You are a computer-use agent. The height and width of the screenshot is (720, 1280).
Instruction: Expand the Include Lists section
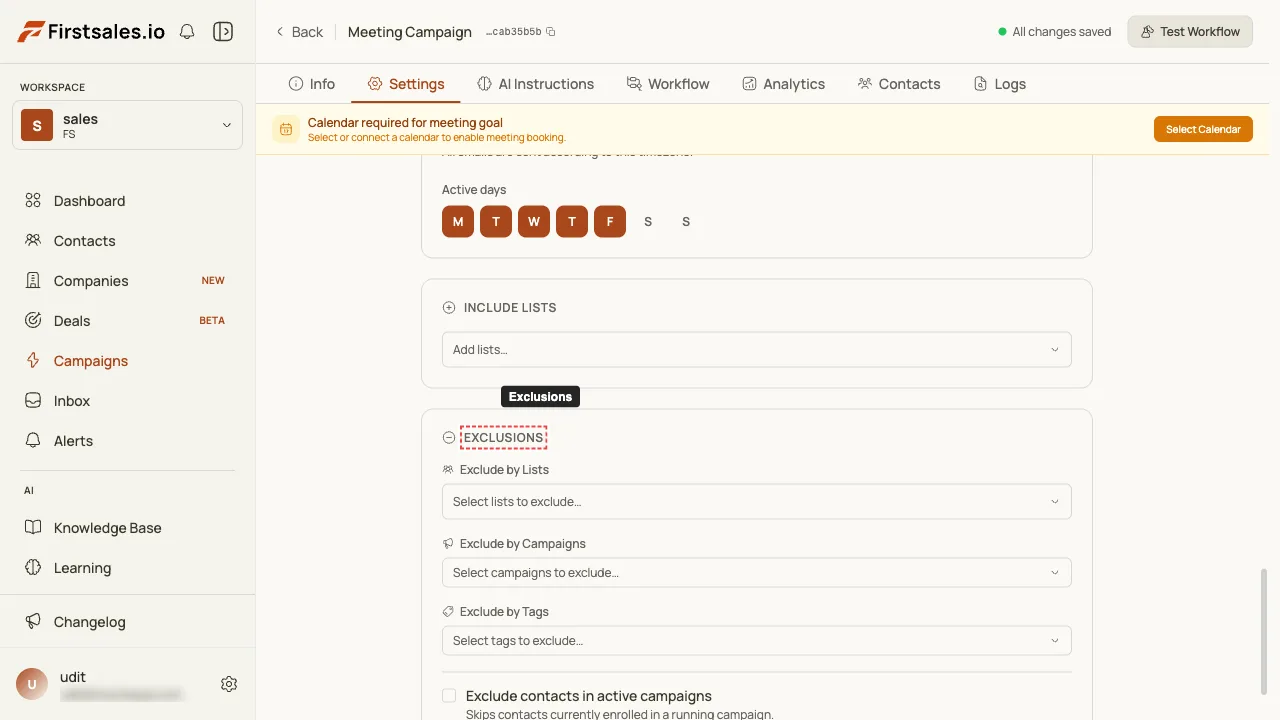(449, 308)
